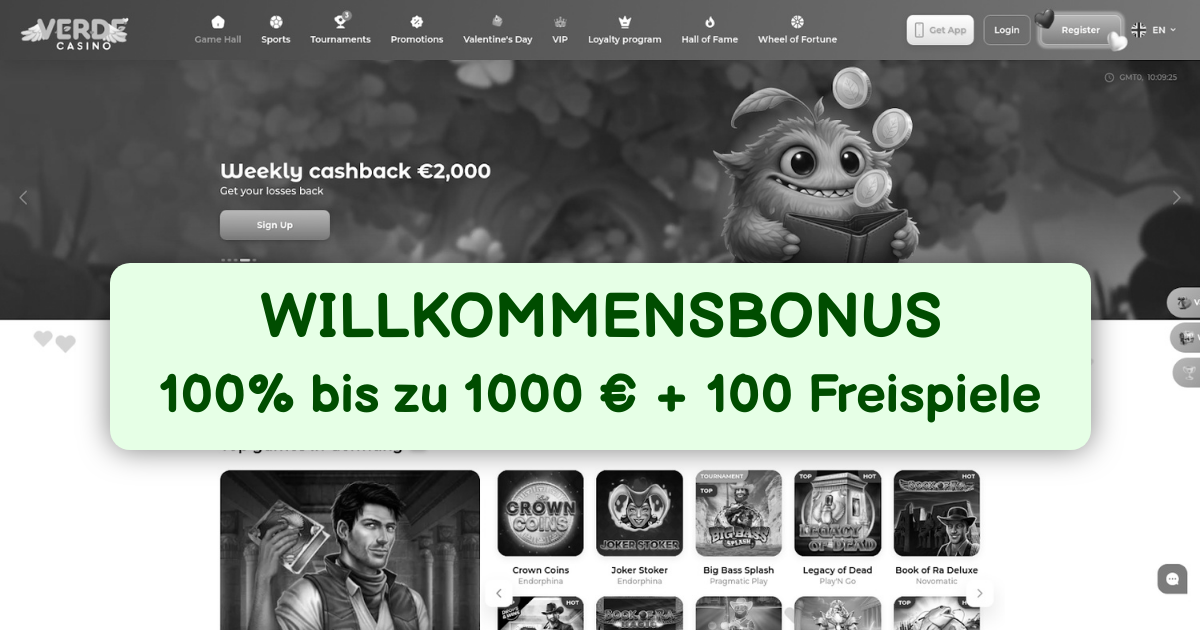Open the Crown Coins game thumbnail

click(541, 513)
